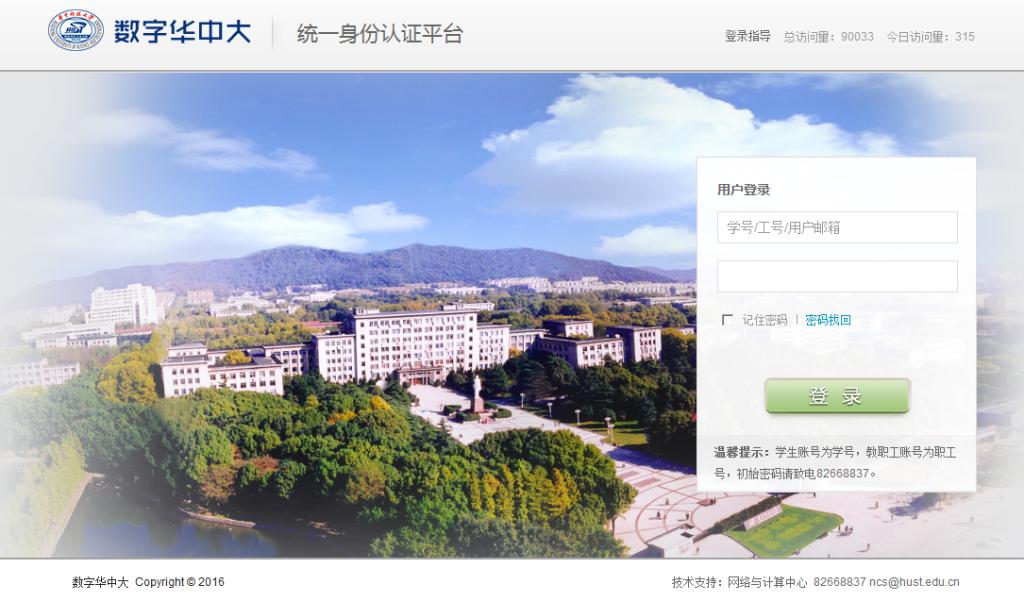Image resolution: width=1024 pixels, height=601 pixels.
Task: Click the white main building in photo
Action: (415, 345)
